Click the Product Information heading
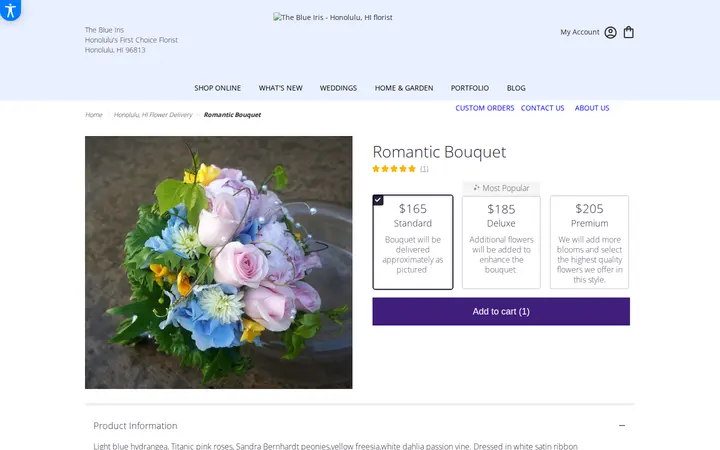720x450 pixels. [x=135, y=426]
